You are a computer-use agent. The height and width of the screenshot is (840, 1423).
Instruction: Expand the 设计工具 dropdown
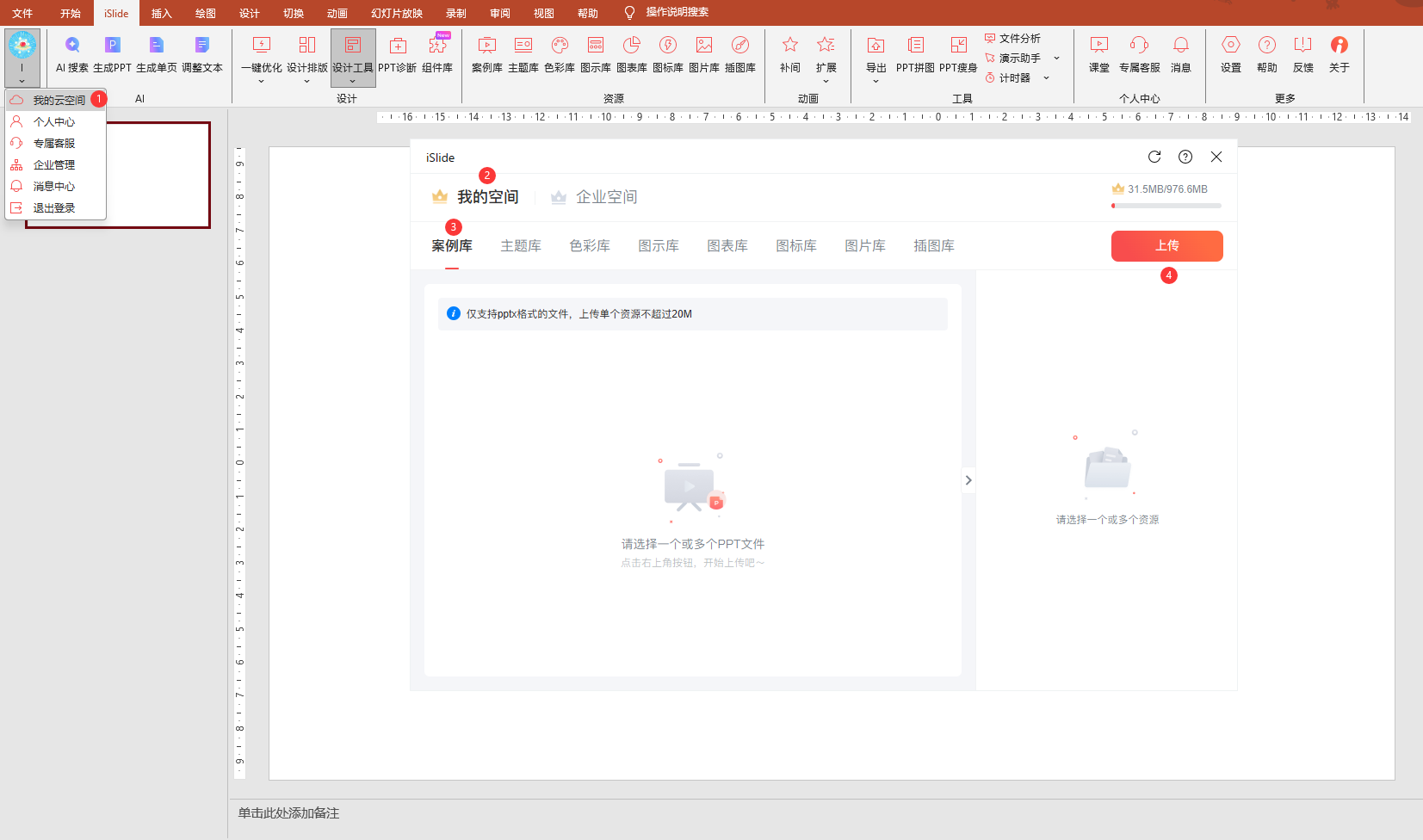click(353, 81)
